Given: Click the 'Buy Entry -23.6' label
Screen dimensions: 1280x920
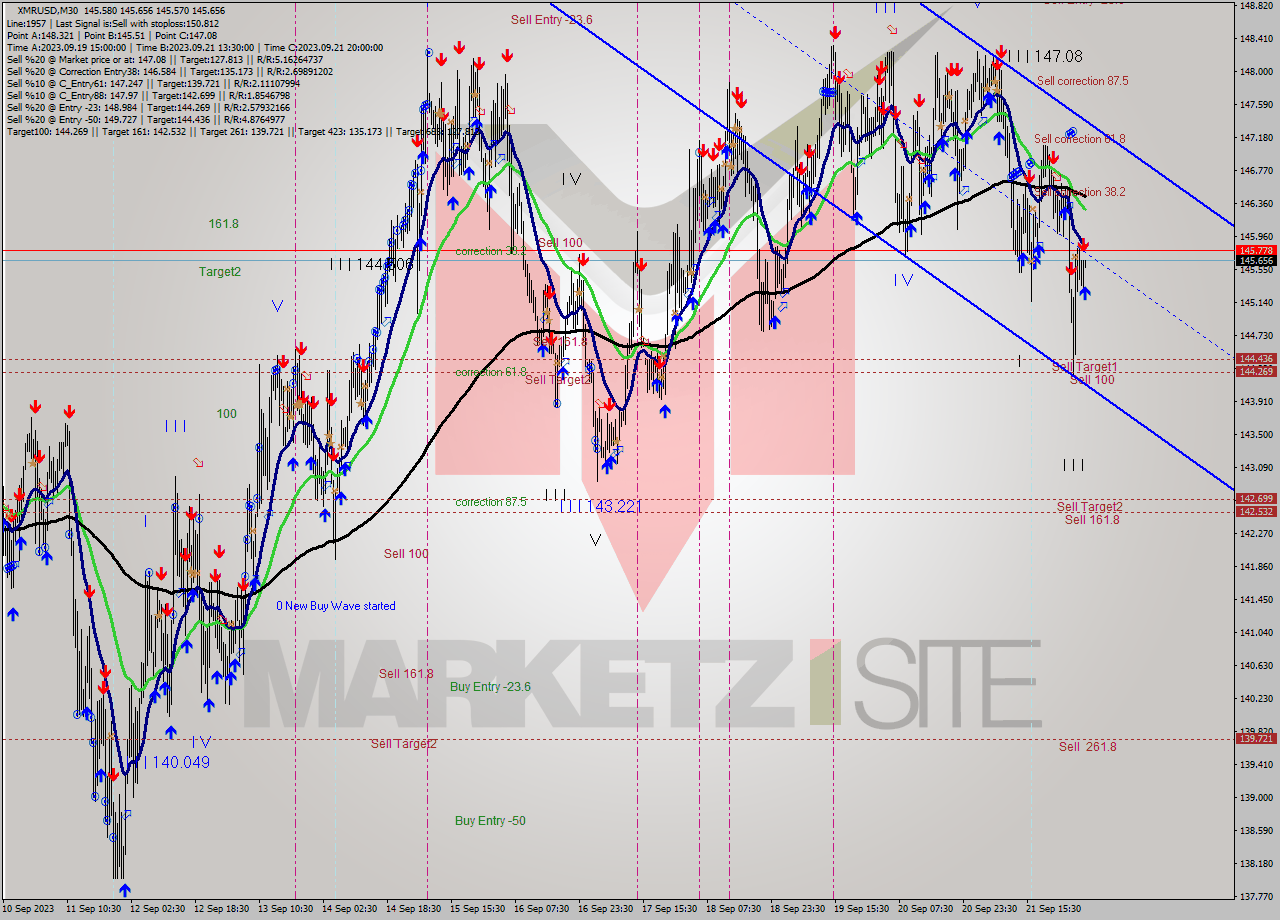Looking at the screenshot, I should (490, 687).
